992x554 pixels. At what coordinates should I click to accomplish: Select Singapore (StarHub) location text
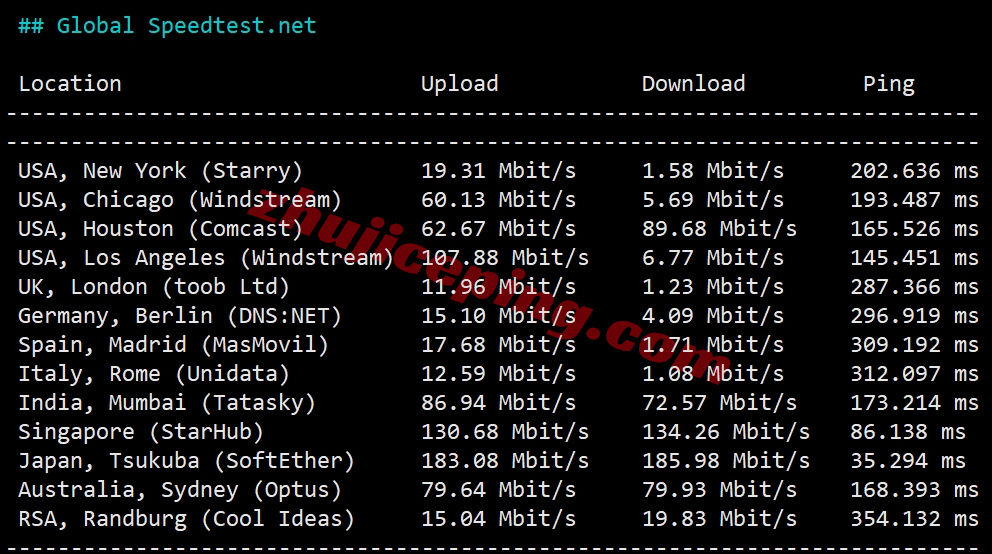pyautogui.click(x=140, y=432)
